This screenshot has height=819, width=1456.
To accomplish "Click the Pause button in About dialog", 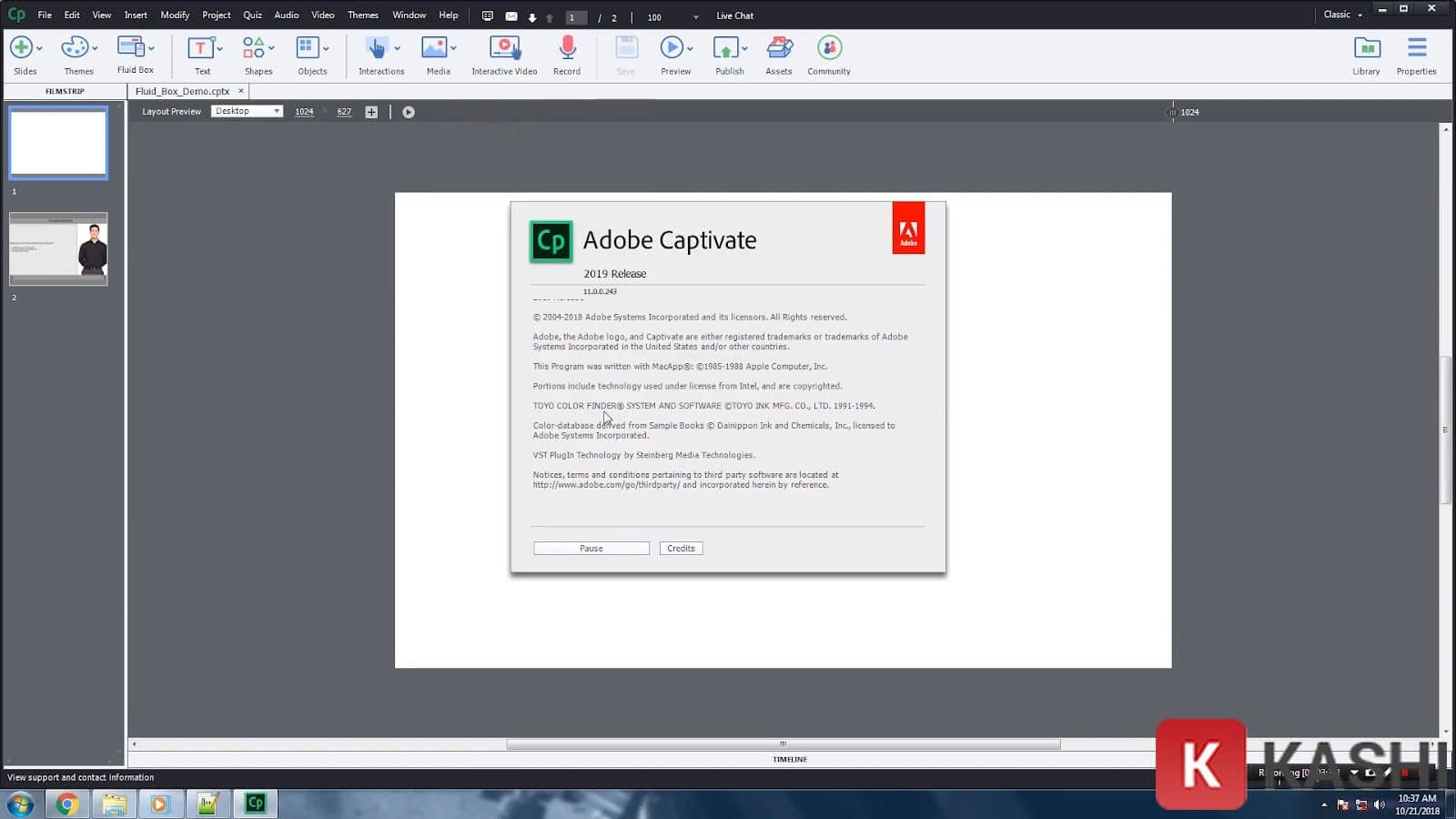I will 591,549.
